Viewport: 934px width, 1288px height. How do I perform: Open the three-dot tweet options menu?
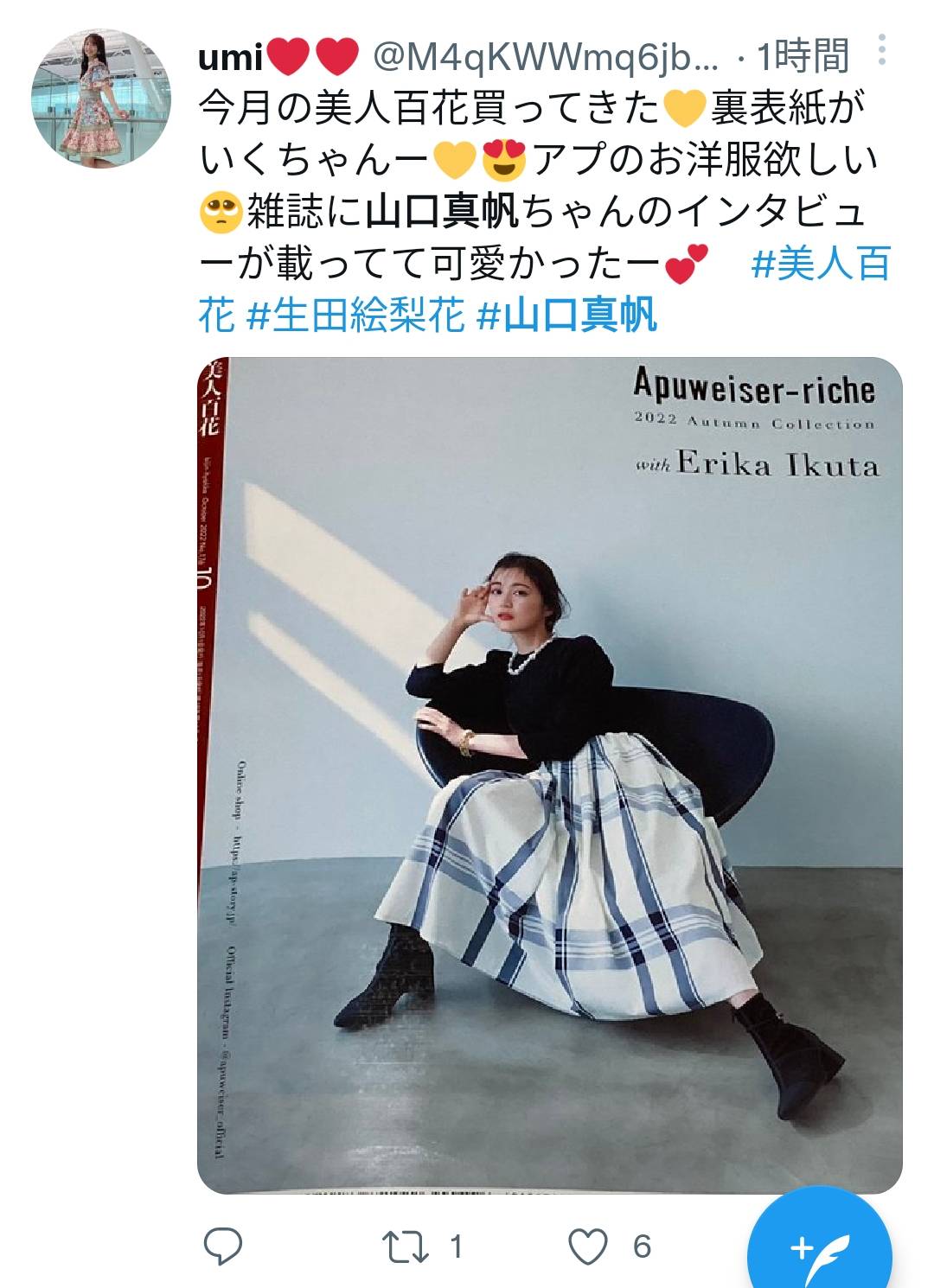881,50
